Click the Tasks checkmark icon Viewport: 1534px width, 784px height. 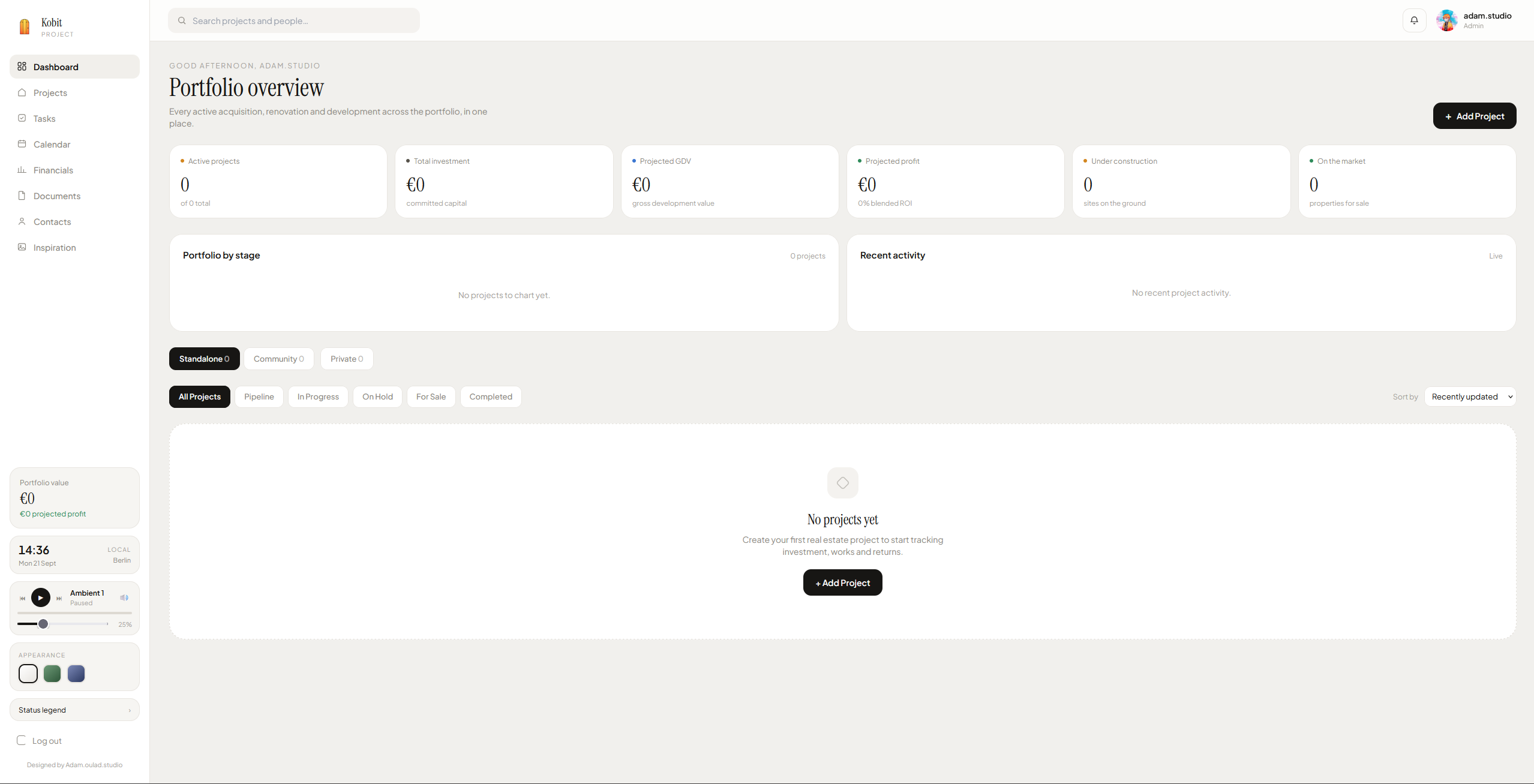[22, 118]
